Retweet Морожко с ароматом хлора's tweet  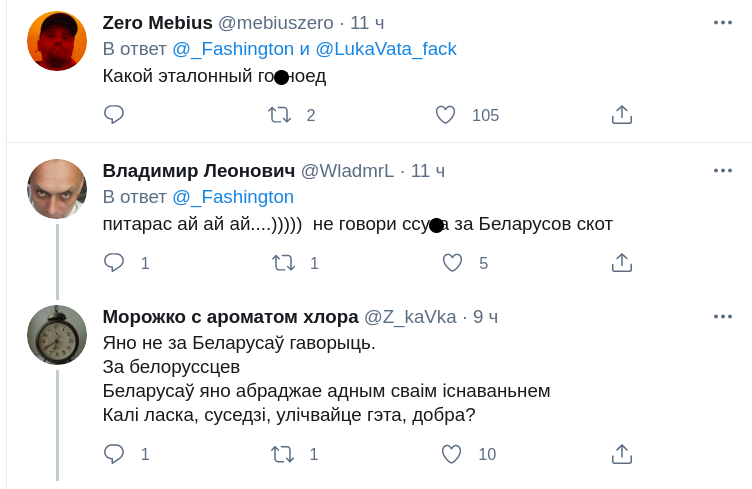[283, 454]
